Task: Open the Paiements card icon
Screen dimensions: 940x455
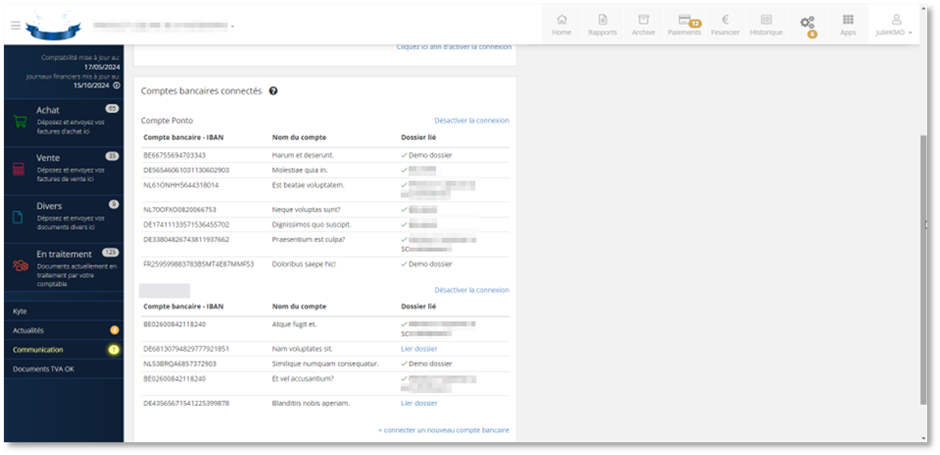Action: tap(684, 19)
